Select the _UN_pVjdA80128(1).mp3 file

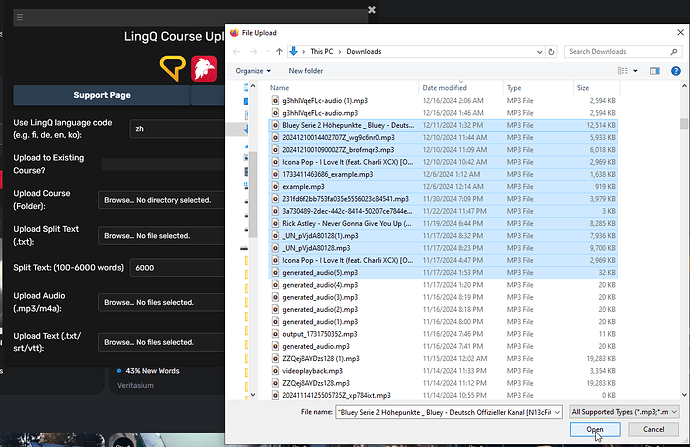coord(443,236)
